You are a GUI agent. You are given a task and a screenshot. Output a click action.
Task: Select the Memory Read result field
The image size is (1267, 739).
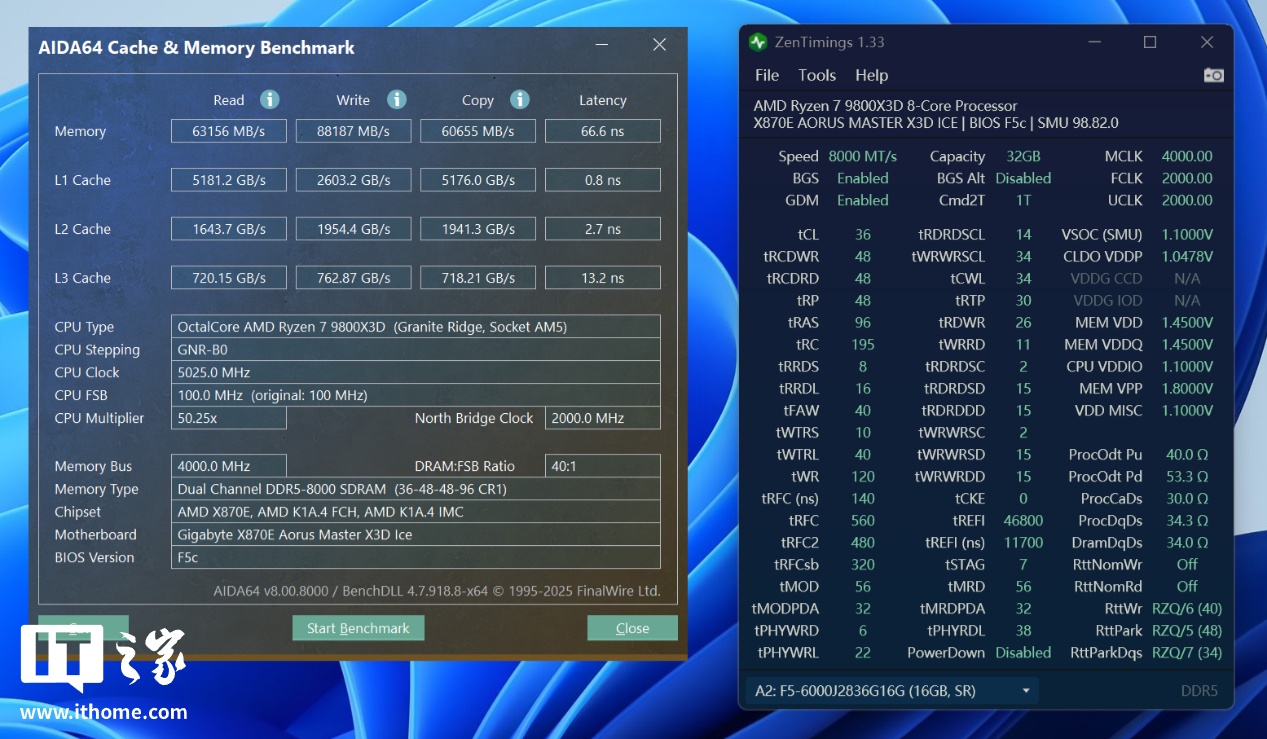pyautogui.click(x=229, y=131)
